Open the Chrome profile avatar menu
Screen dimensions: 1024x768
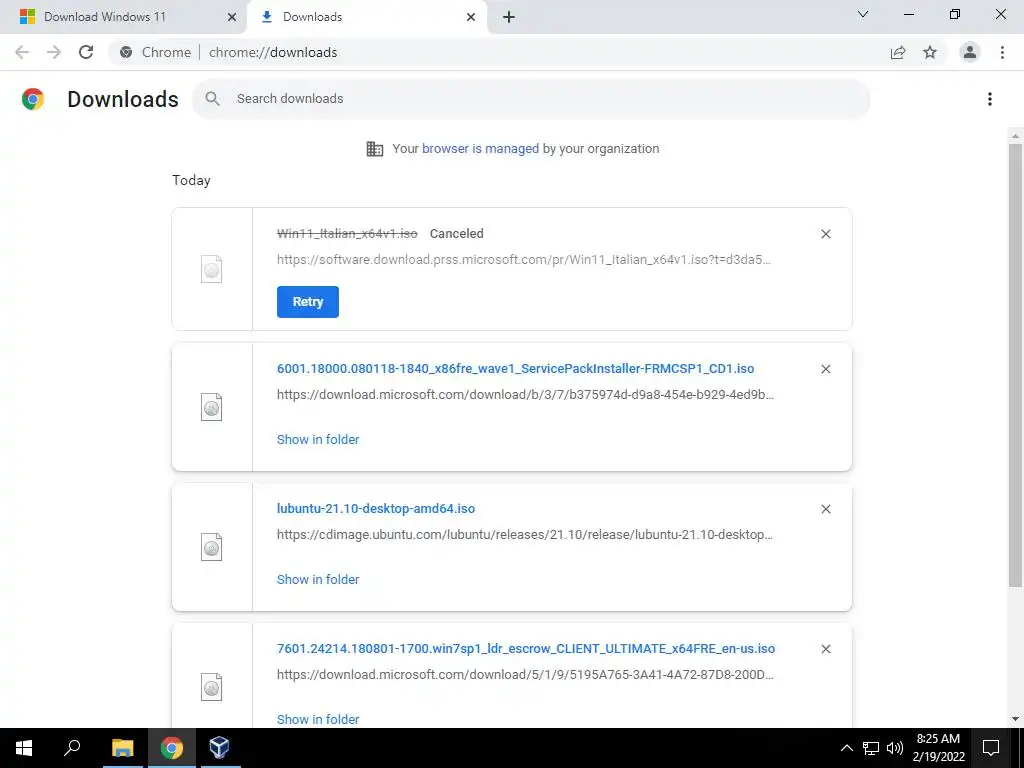pyautogui.click(x=970, y=52)
